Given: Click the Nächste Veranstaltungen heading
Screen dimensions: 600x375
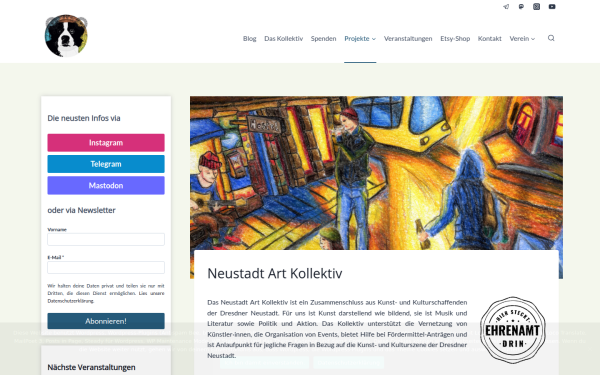Looking at the screenshot, I should [91, 367].
